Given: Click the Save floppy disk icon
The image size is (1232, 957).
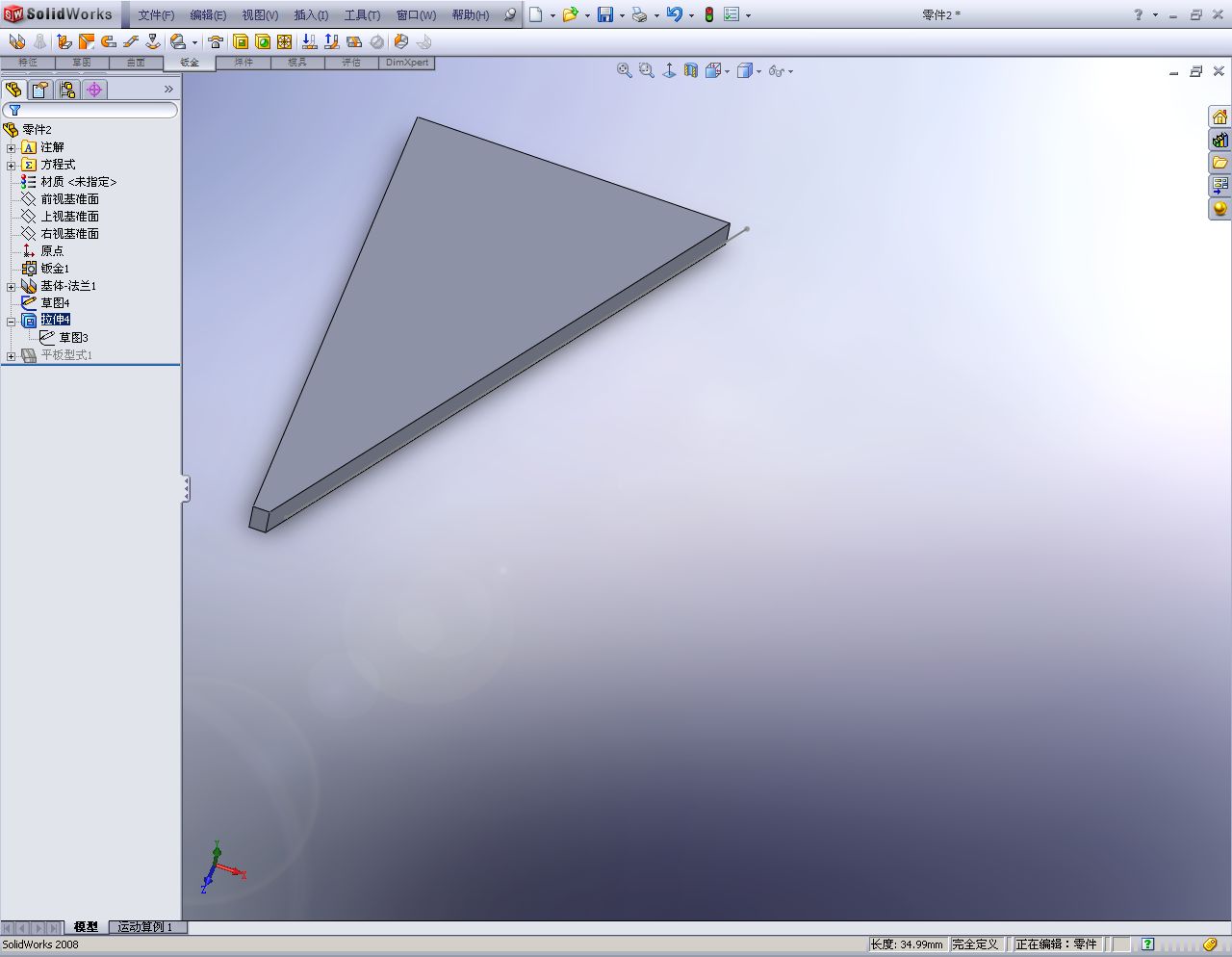Looking at the screenshot, I should [x=605, y=14].
